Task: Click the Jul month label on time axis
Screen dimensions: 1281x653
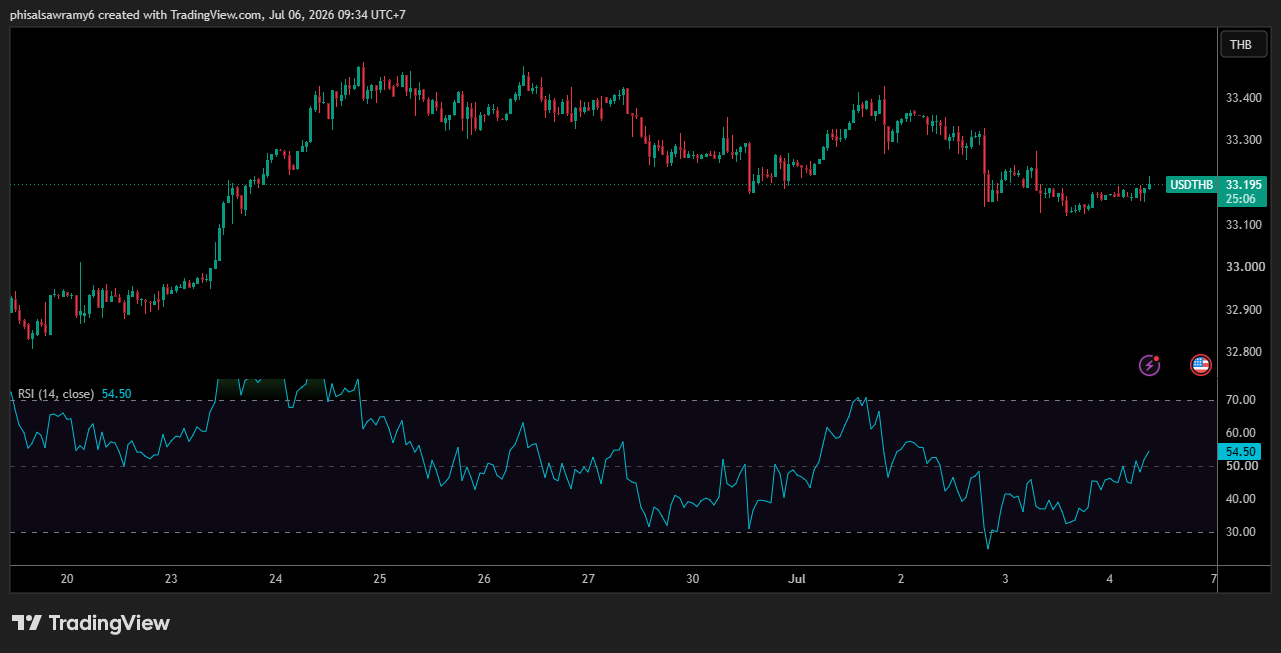Action: pyautogui.click(x=797, y=579)
